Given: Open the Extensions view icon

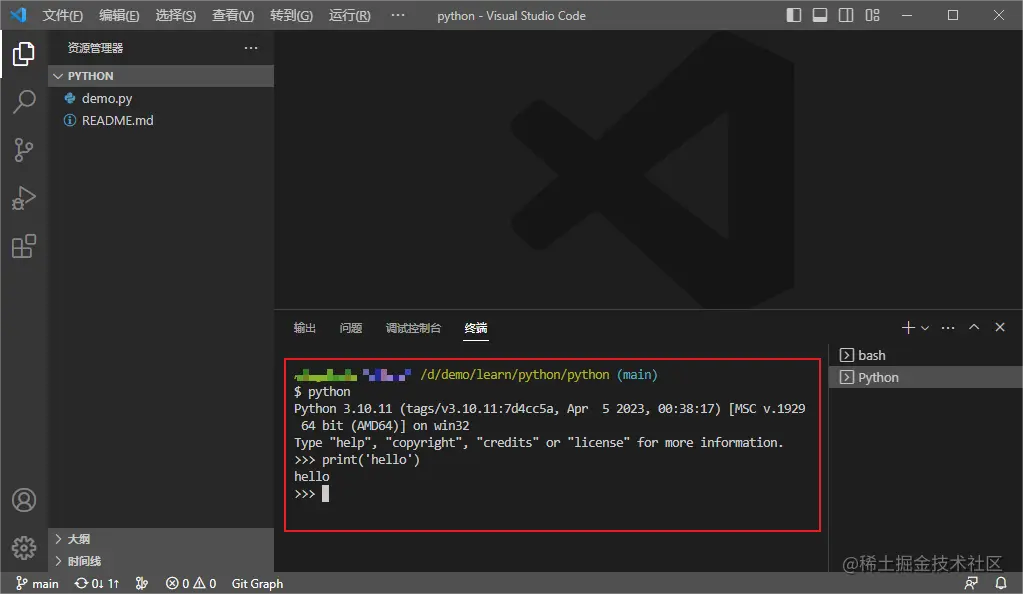Looking at the screenshot, I should pos(23,246).
